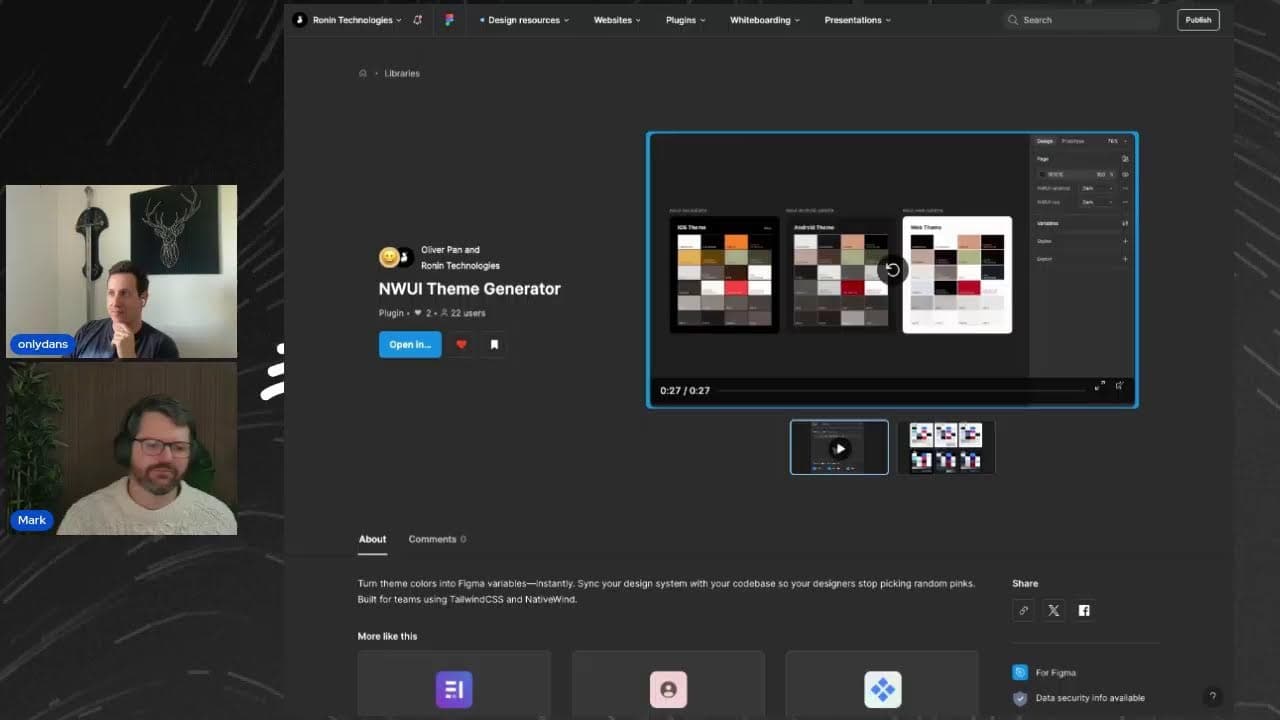Viewport: 1280px width, 720px height.
Task: Share plugin on X (Twitter)
Action: click(1053, 610)
